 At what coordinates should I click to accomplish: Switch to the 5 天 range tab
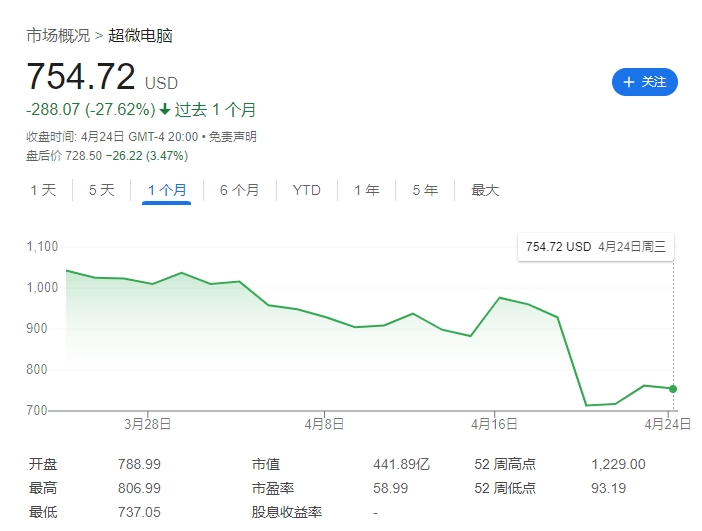point(101,190)
